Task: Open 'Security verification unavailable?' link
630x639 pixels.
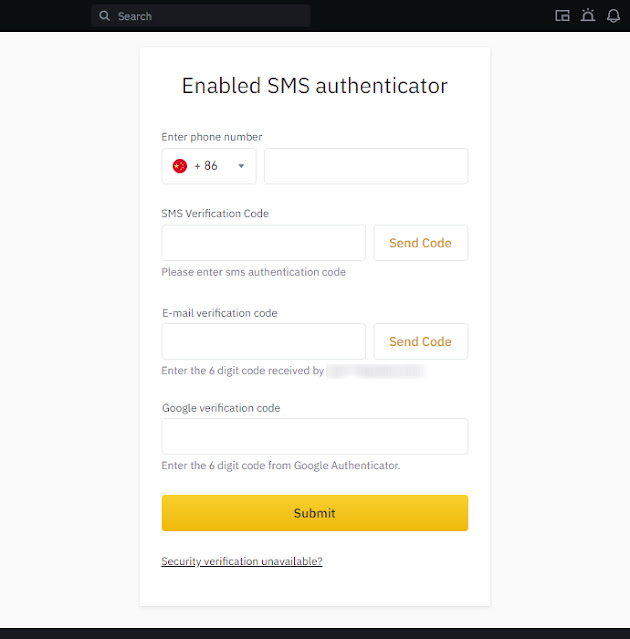Action: pyautogui.click(x=242, y=561)
